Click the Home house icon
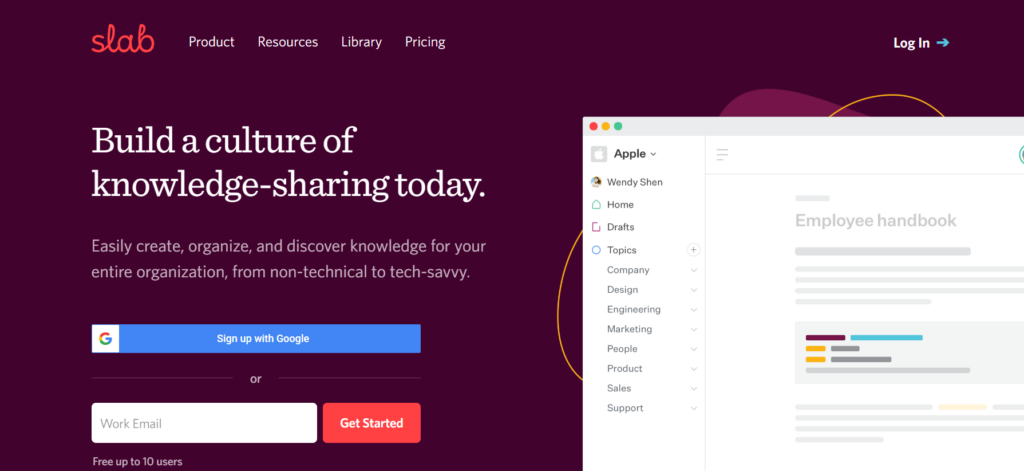The width and height of the screenshot is (1024, 471). click(596, 204)
